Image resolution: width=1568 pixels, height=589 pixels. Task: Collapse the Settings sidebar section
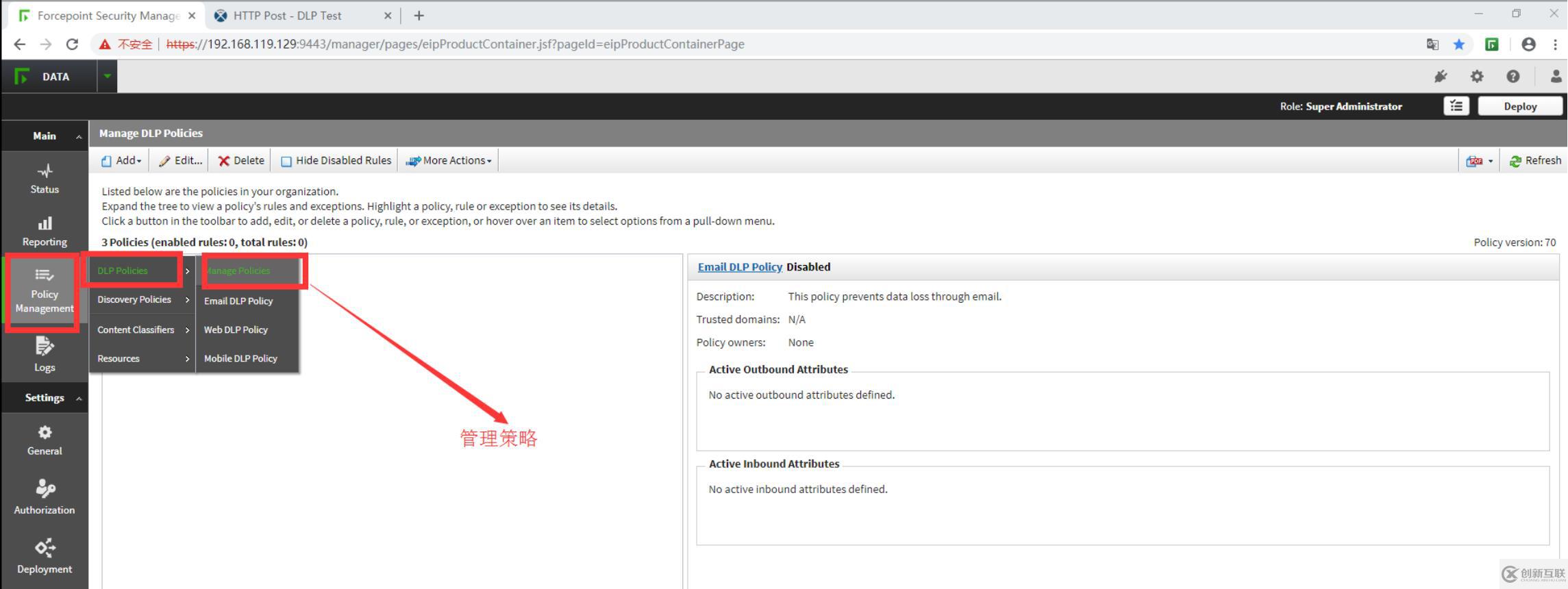pos(79,398)
